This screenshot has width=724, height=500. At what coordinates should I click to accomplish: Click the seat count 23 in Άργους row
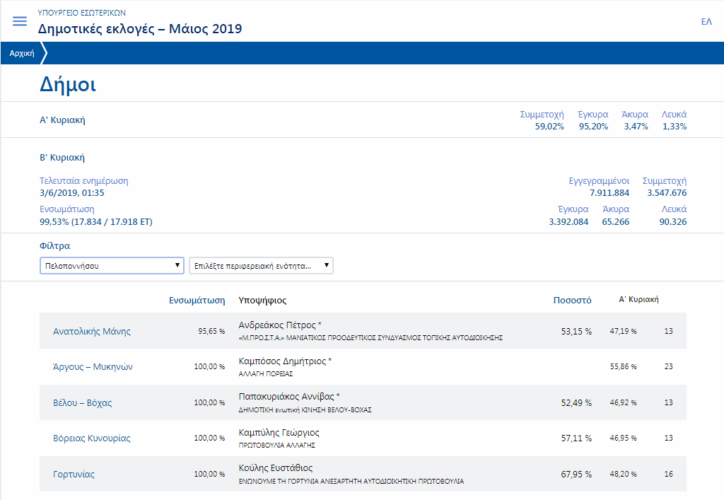(x=669, y=367)
